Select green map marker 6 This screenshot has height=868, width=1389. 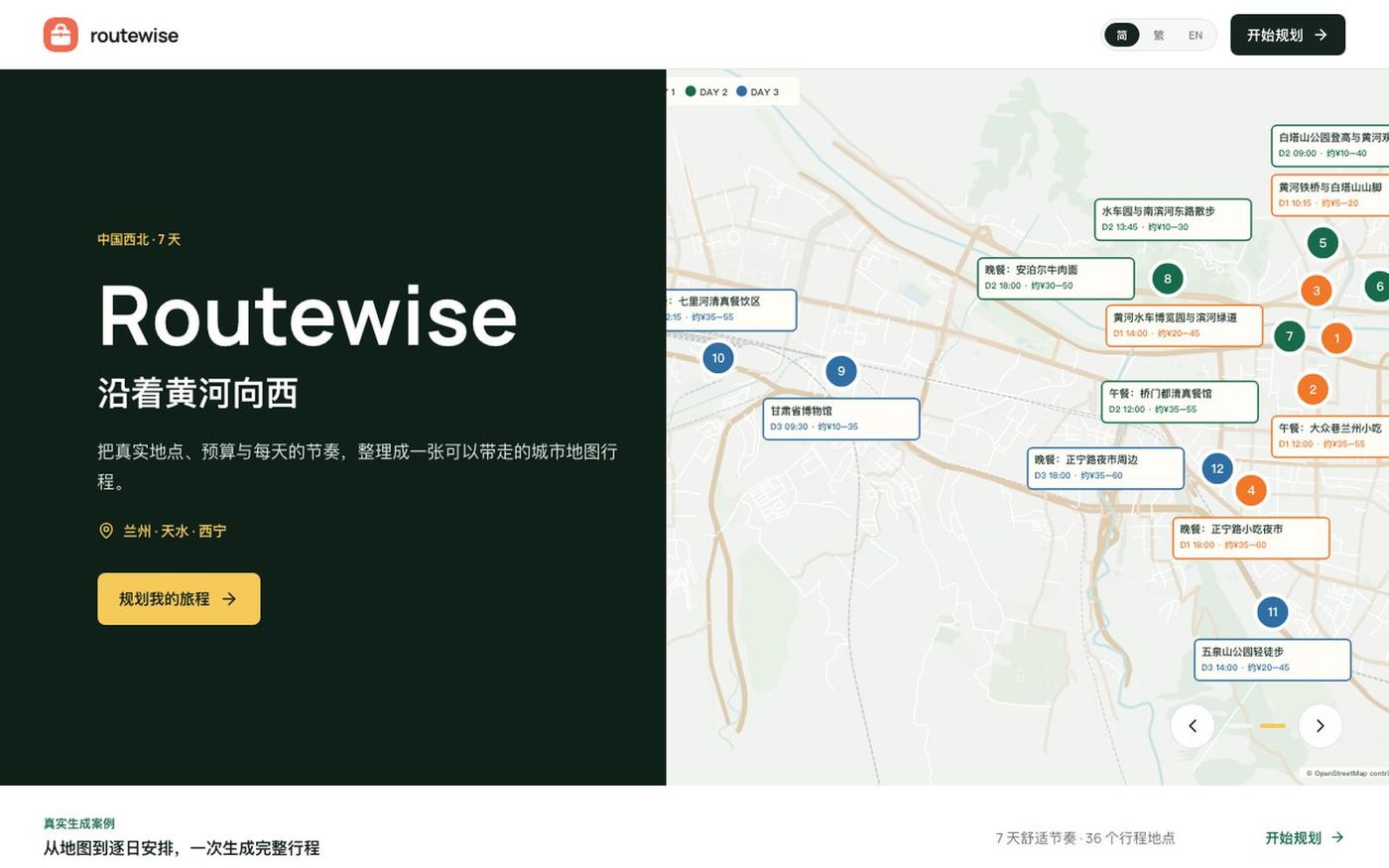point(1378,287)
